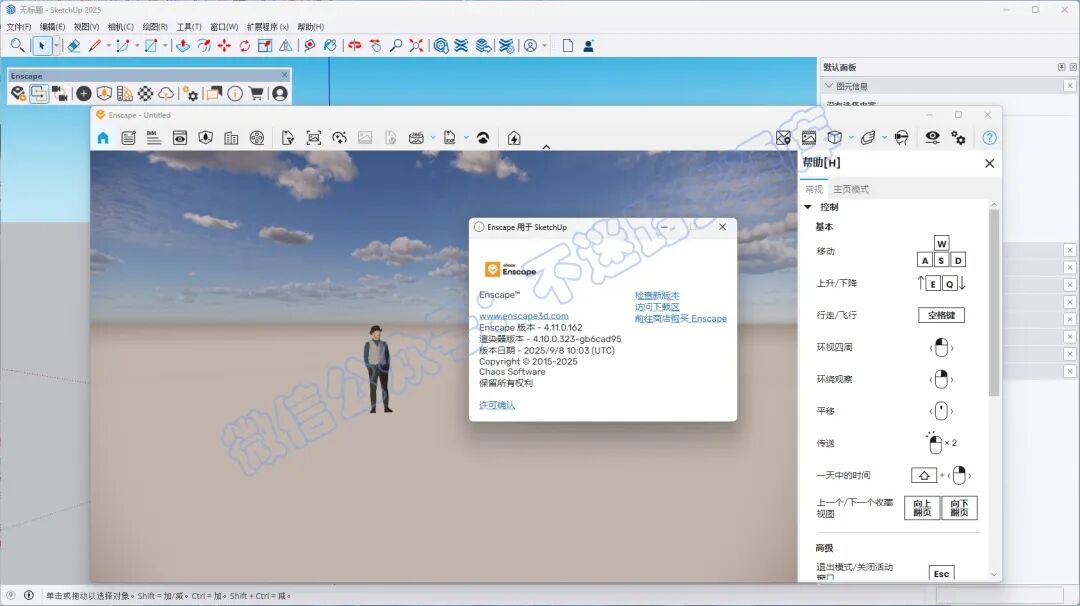Screen dimensions: 1080x606
Task: Open visual settings eye icon
Action: click(932, 137)
